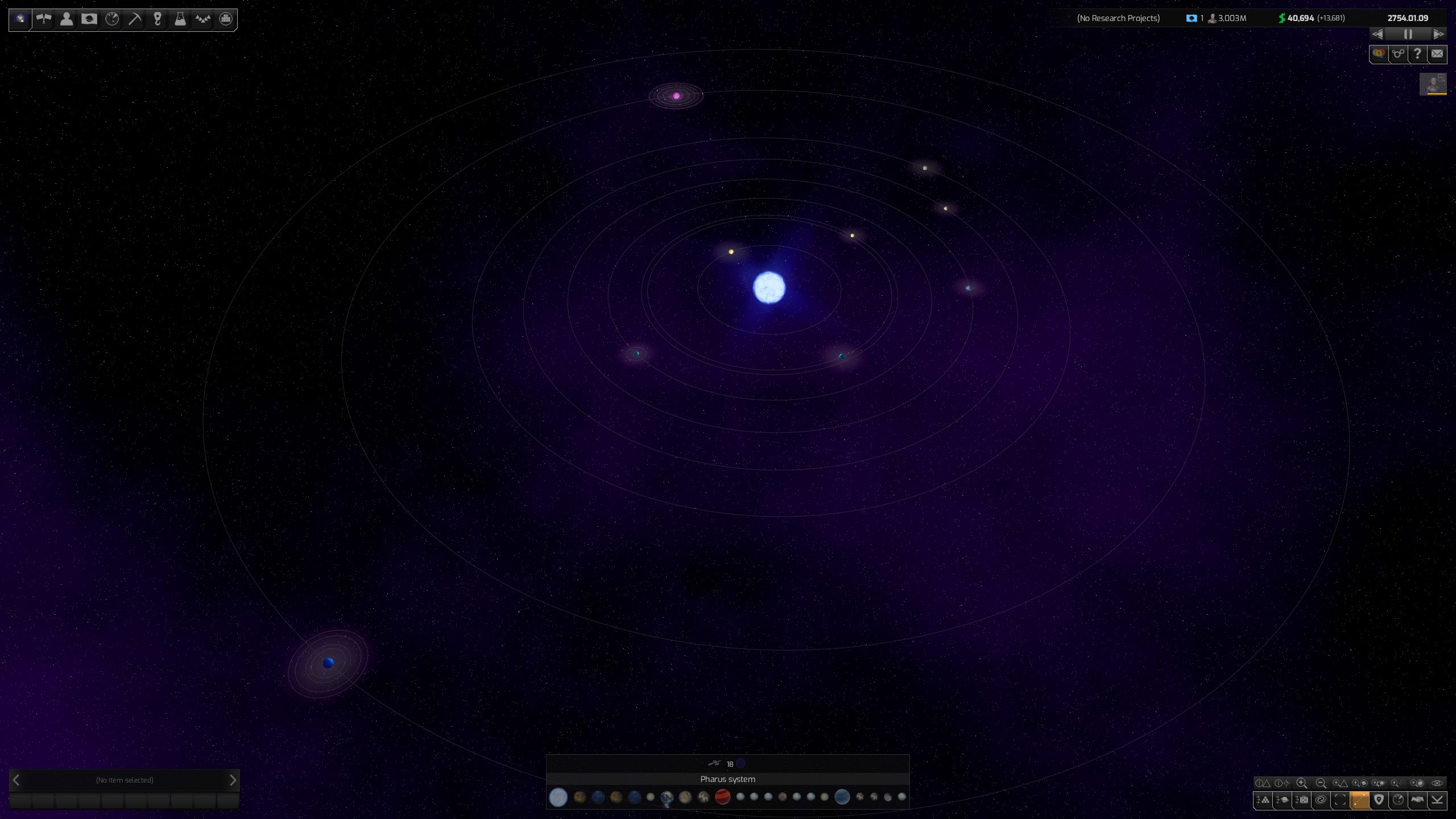Open the circular building blocks screen
The image size is (1456, 819).
tap(226, 19)
